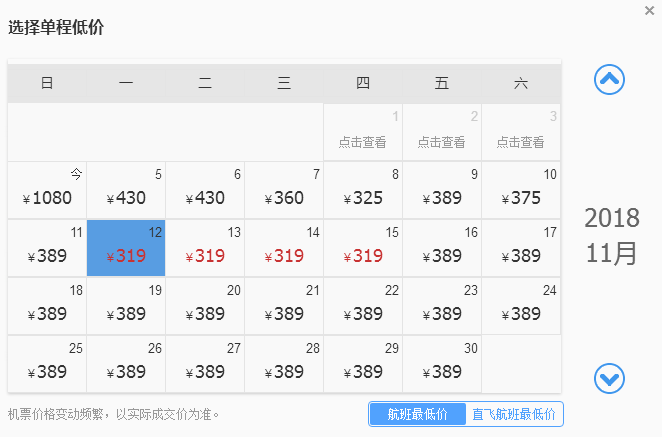Select November 22 date cell
The width and height of the screenshot is (662, 437).
(x=363, y=306)
